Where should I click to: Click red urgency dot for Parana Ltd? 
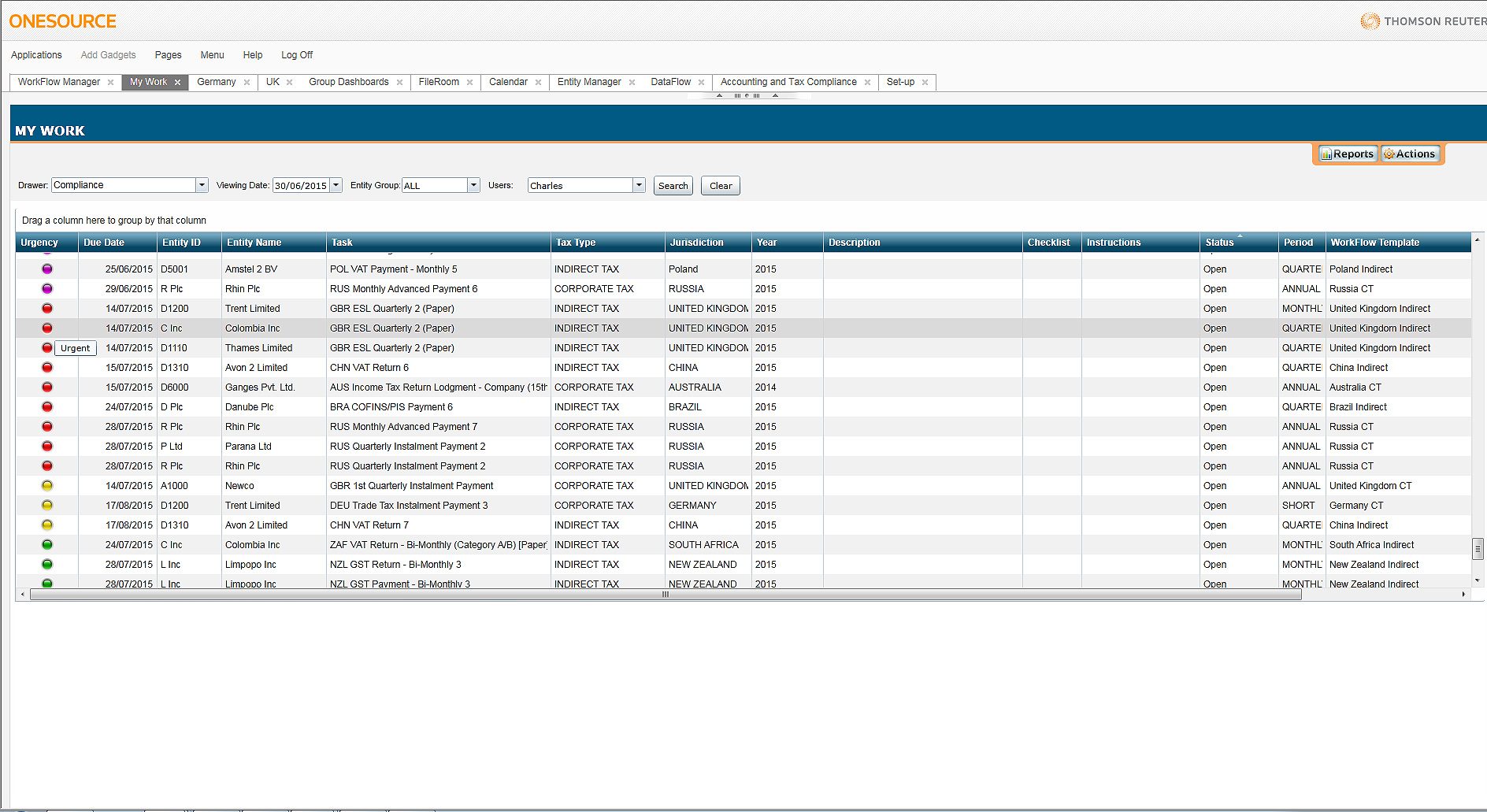click(47, 447)
